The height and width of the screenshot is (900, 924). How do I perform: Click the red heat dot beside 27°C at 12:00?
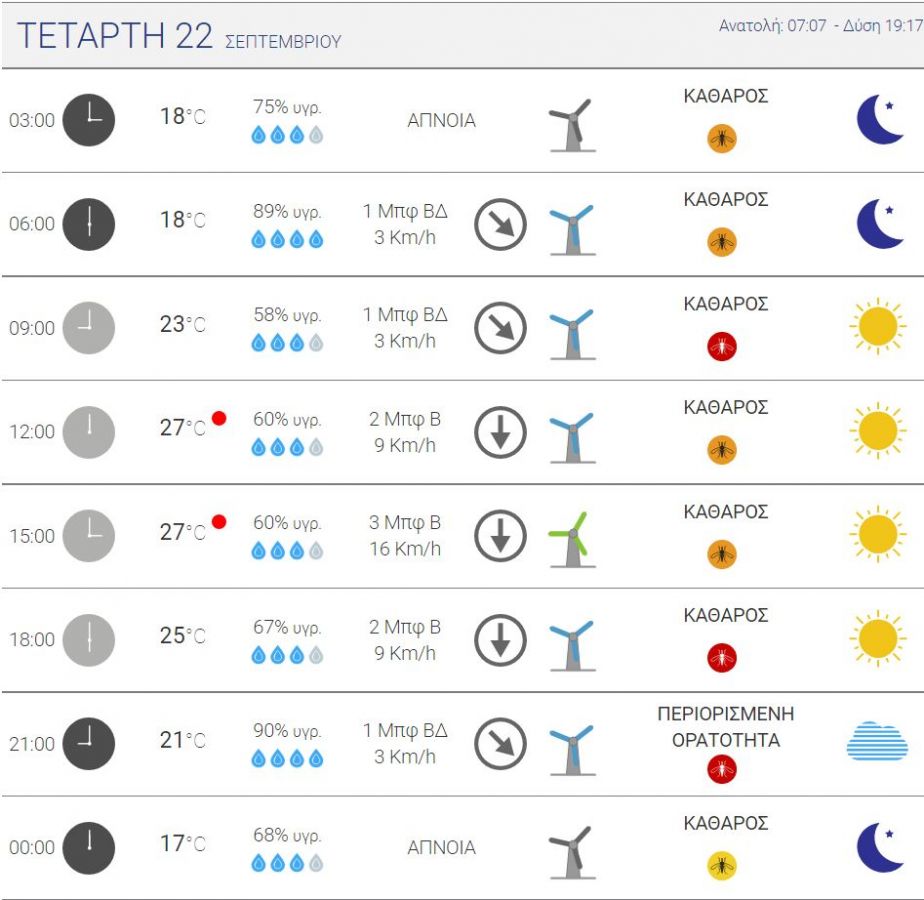219,418
